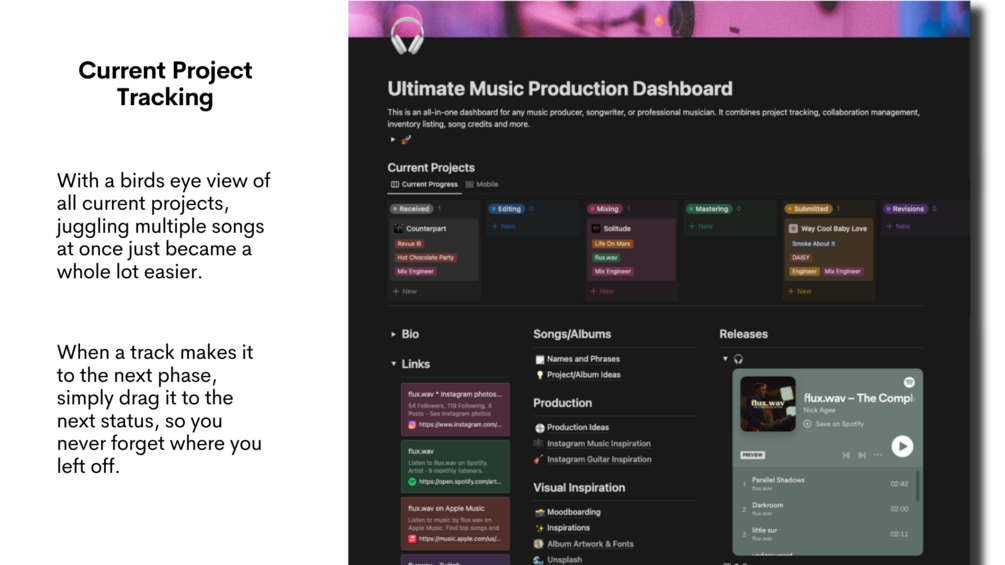This screenshot has width=1005, height=565.
Task: Open the Counterpart project card
Action: 434,249
